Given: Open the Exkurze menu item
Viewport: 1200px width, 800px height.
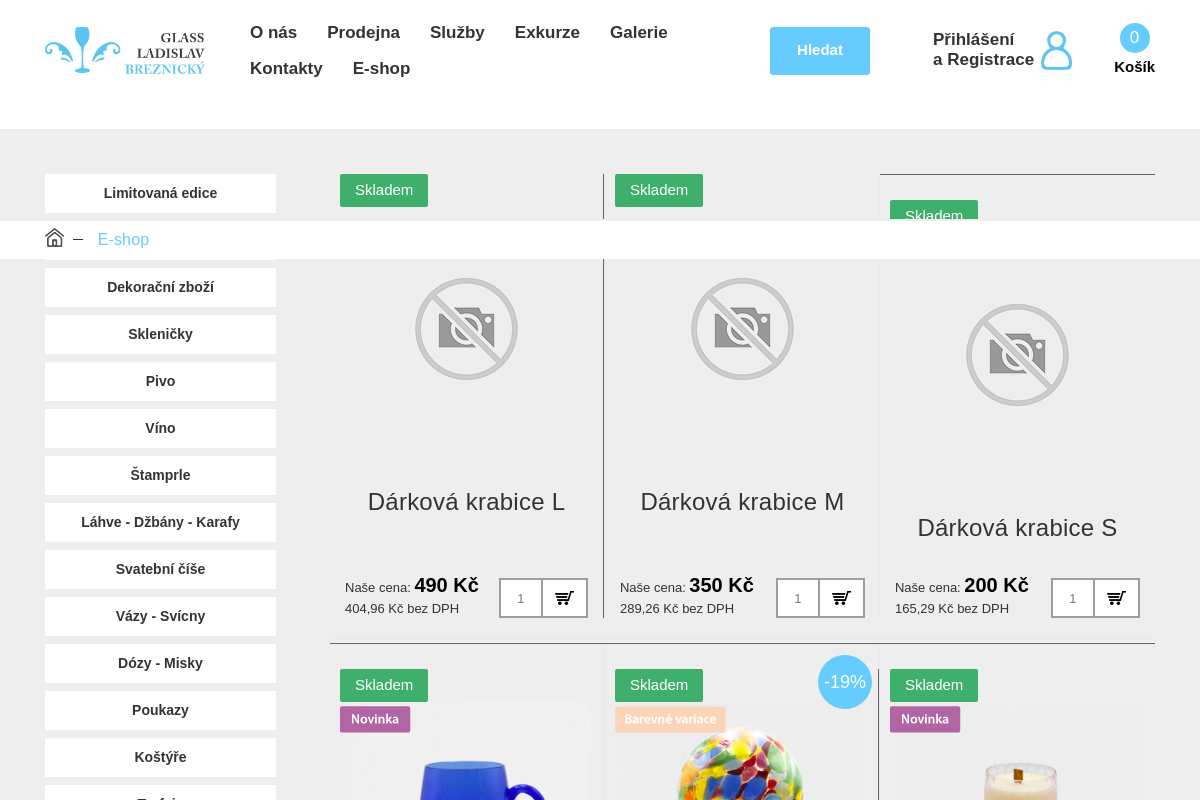Looking at the screenshot, I should point(547,32).
